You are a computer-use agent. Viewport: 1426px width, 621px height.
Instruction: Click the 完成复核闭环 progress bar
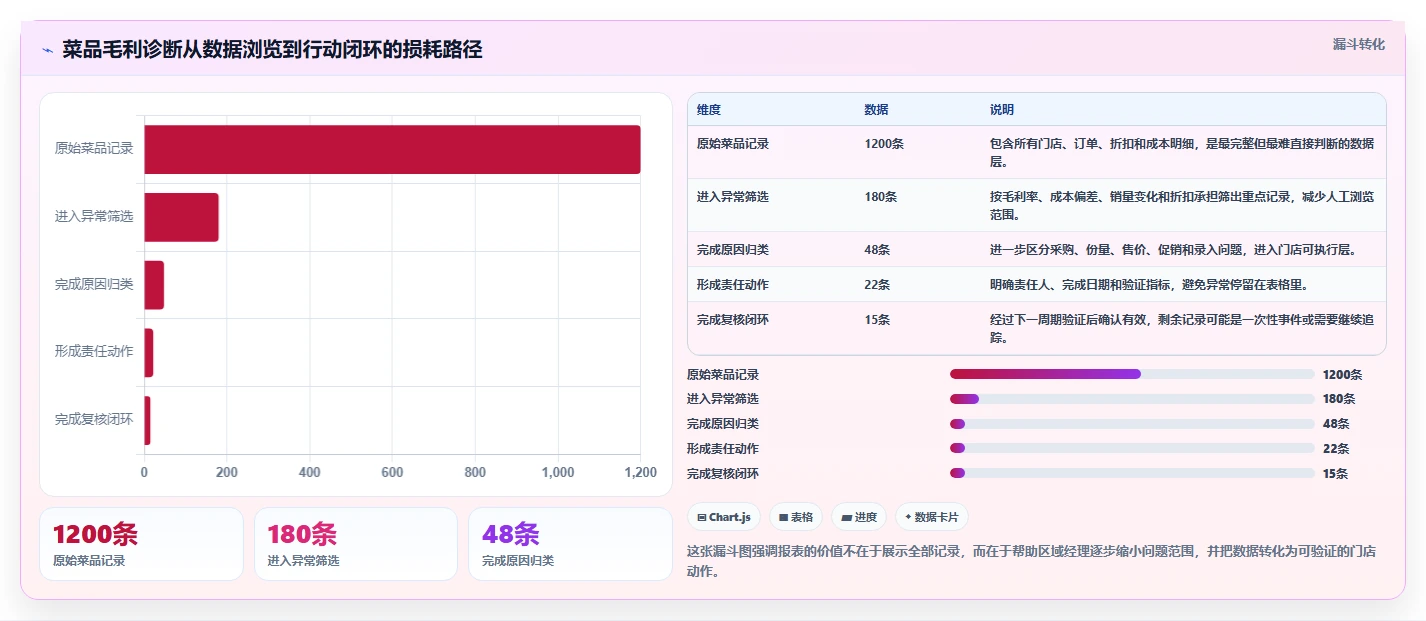pyautogui.click(x=1132, y=473)
